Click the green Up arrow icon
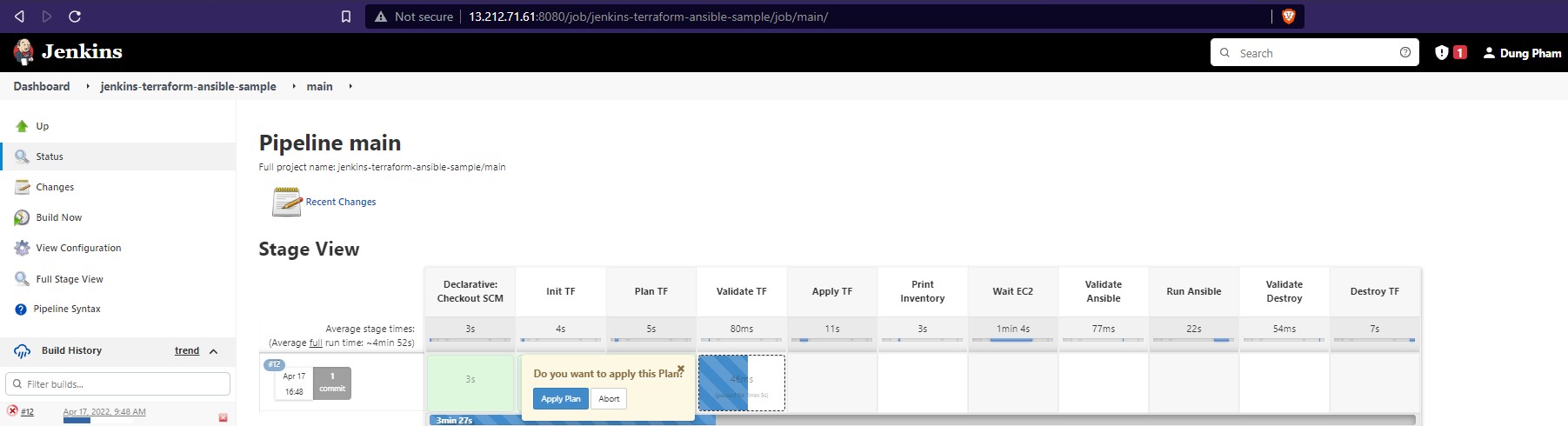Image resolution: width=1568 pixels, height=426 pixels. pos(22,126)
